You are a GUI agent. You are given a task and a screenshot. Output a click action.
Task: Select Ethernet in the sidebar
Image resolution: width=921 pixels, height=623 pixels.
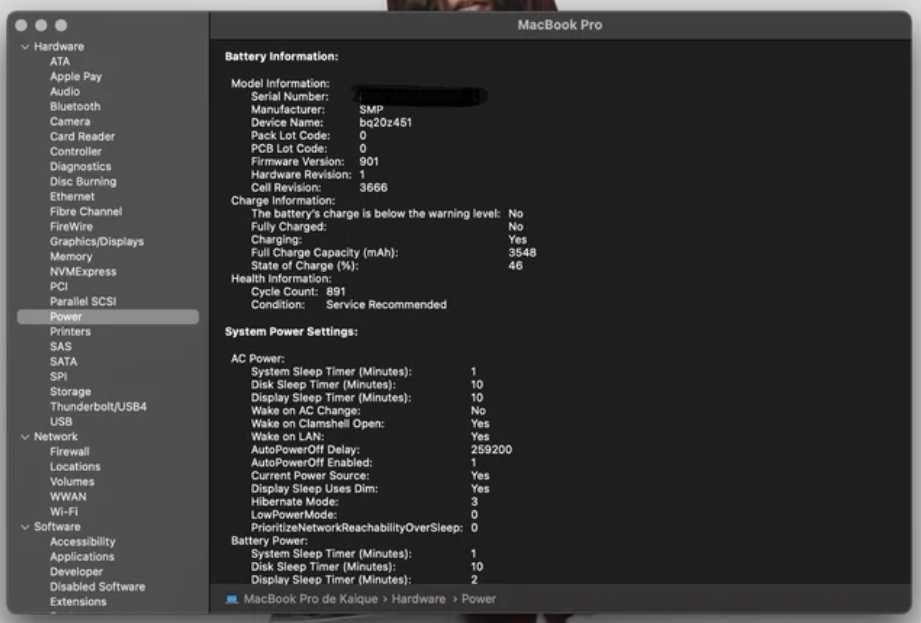[72, 197]
